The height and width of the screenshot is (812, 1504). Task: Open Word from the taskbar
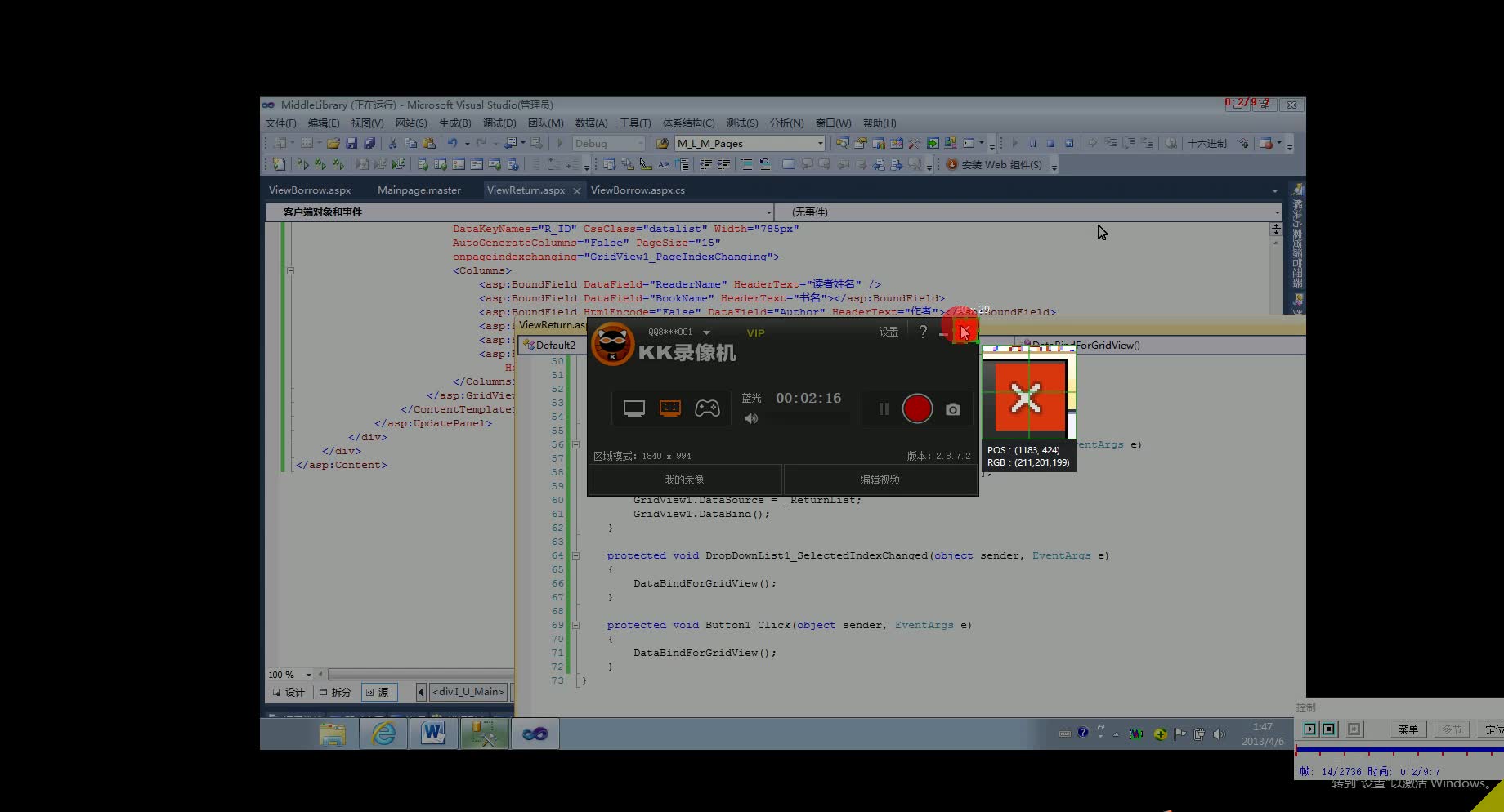click(x=433, y=734)
